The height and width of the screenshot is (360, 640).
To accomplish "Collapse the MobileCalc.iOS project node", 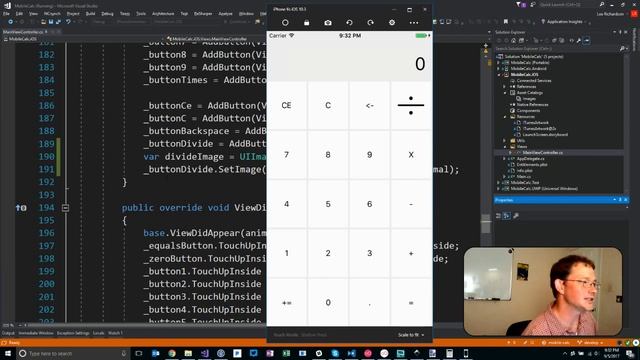I will point(498,75).
